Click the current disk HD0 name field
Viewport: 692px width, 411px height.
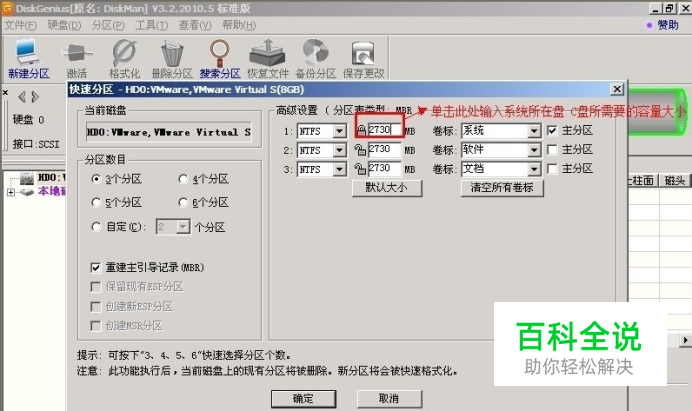coord(169,132)
